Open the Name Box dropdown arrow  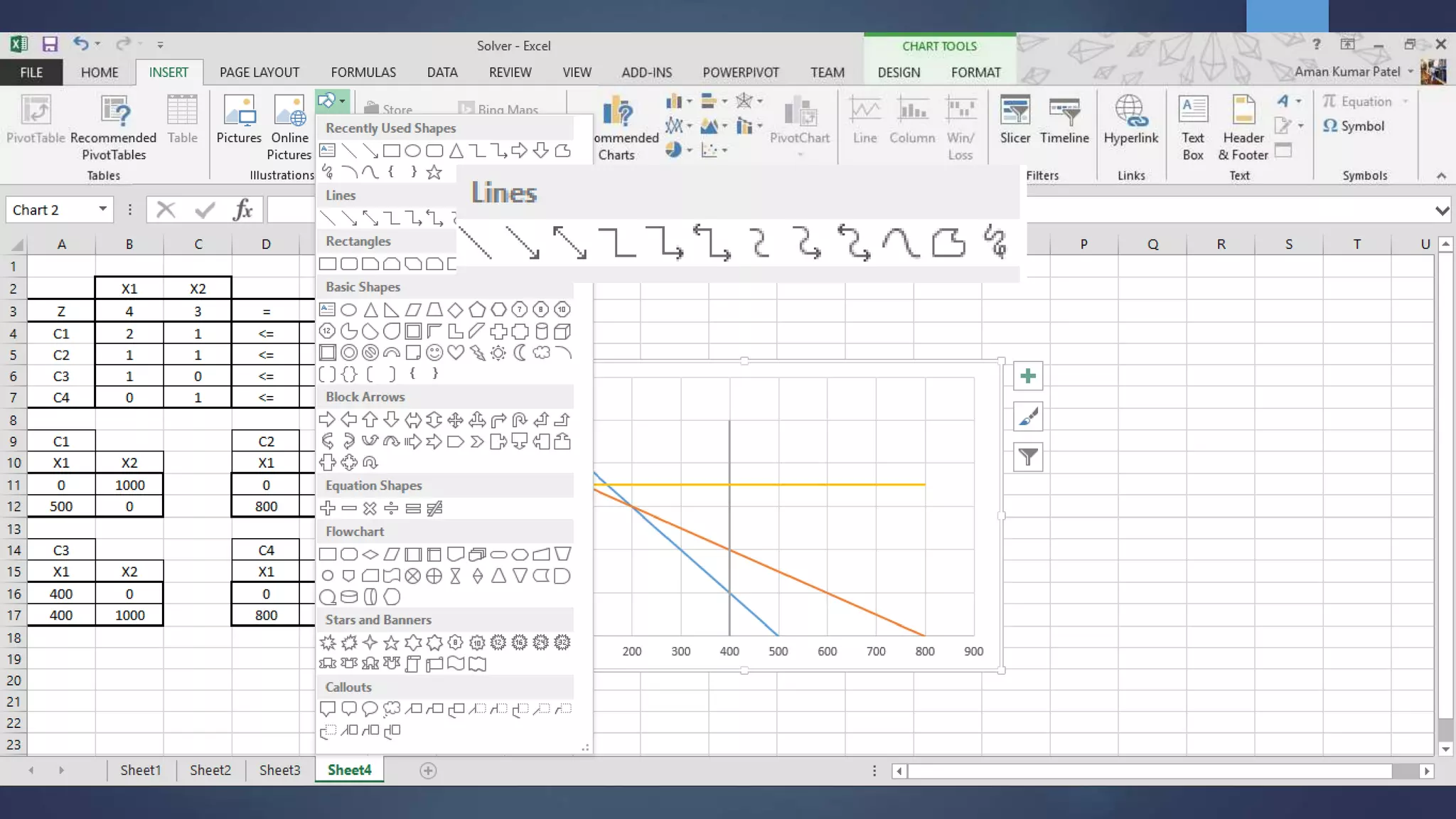[102, 209]
